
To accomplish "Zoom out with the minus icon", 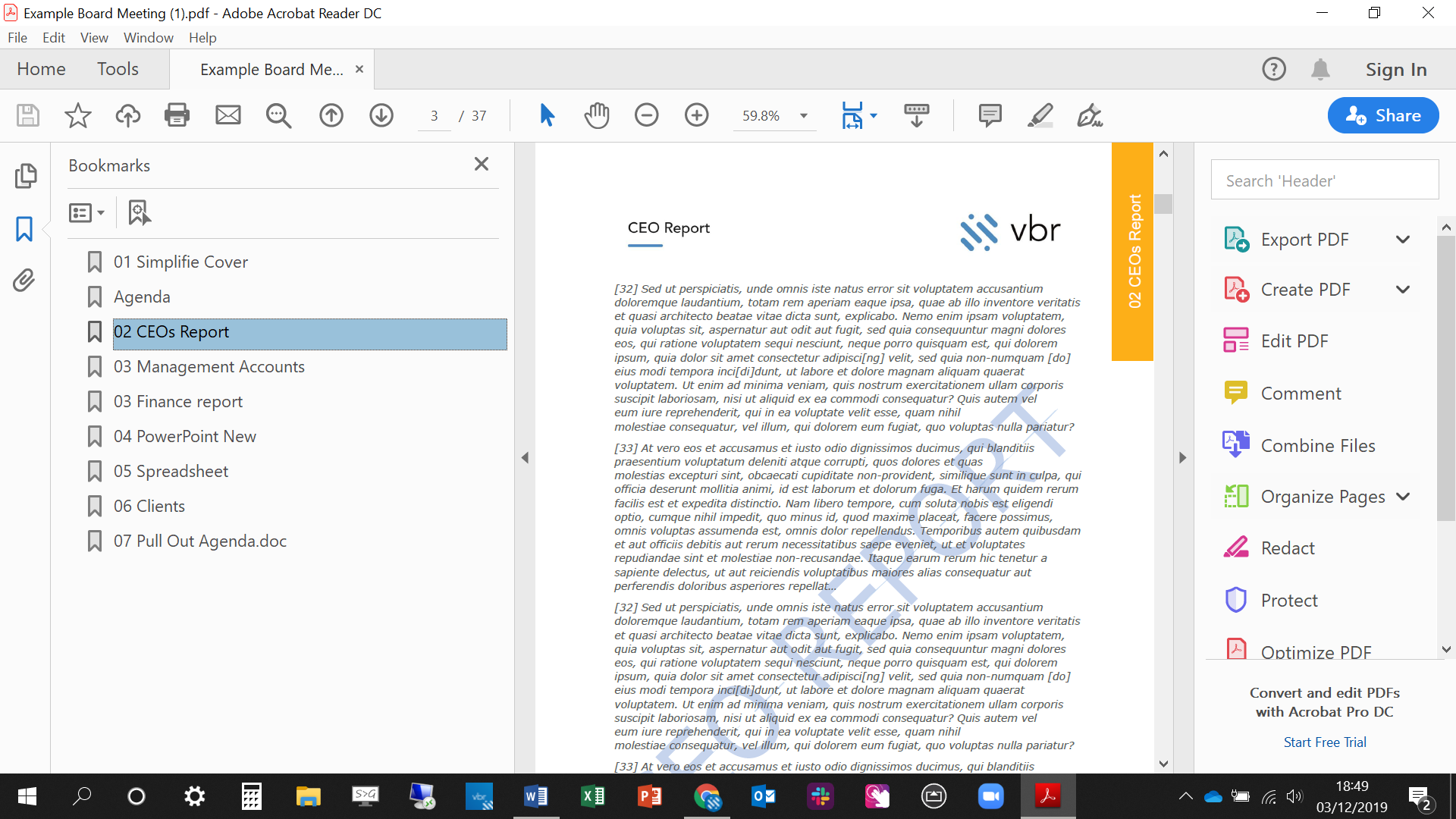I will pyautogui.click(x=647, y=115).
